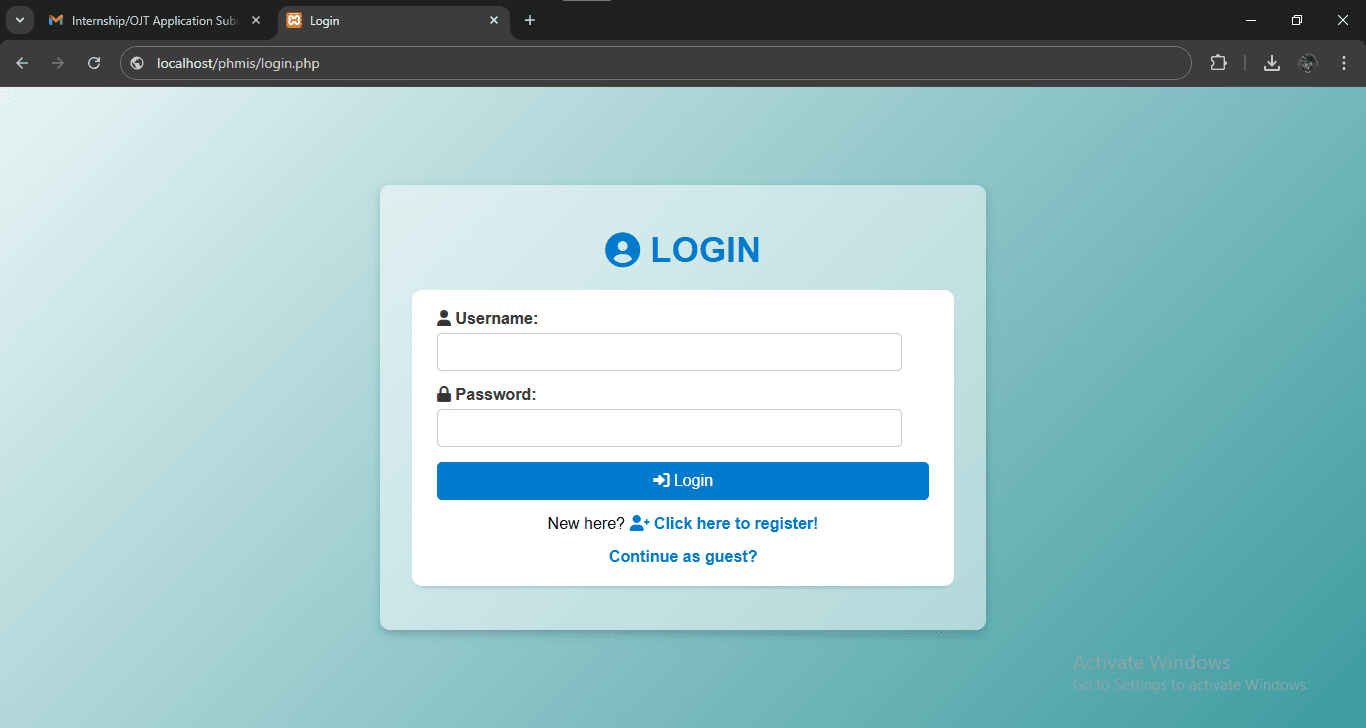Close the browser window
This screenshot has height=728, width=1366.
tap(1343, 20)
